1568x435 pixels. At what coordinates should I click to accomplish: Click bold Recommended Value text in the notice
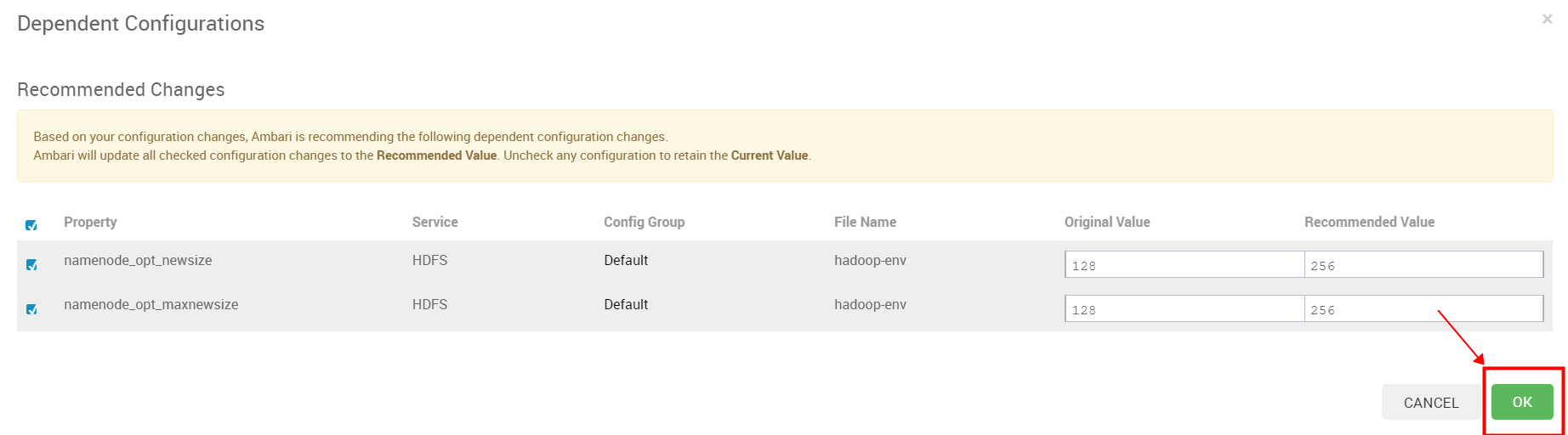coord(436,155)
